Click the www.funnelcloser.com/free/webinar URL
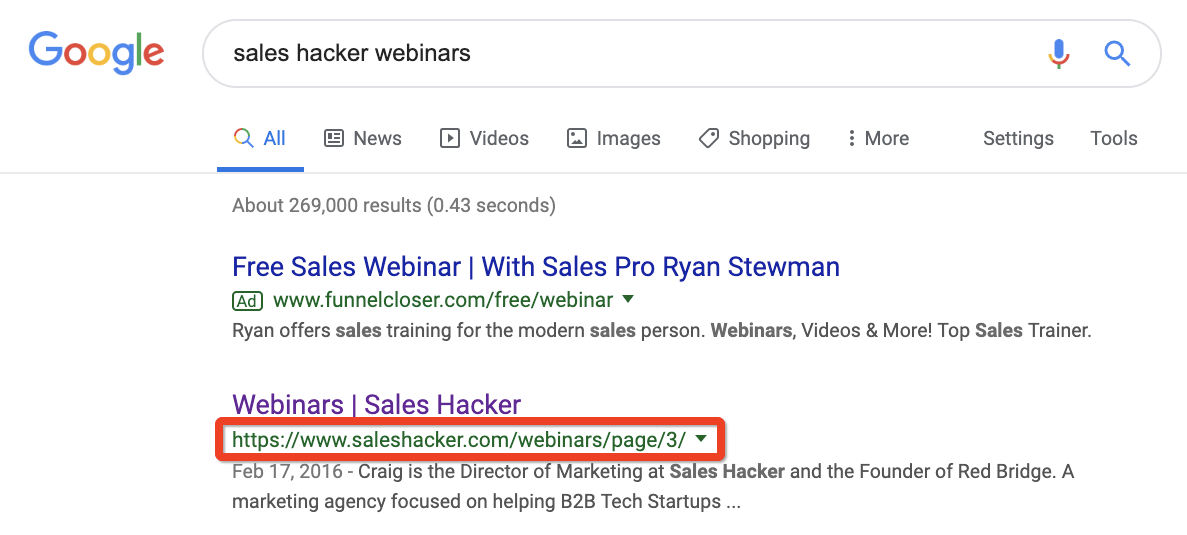 442,300
